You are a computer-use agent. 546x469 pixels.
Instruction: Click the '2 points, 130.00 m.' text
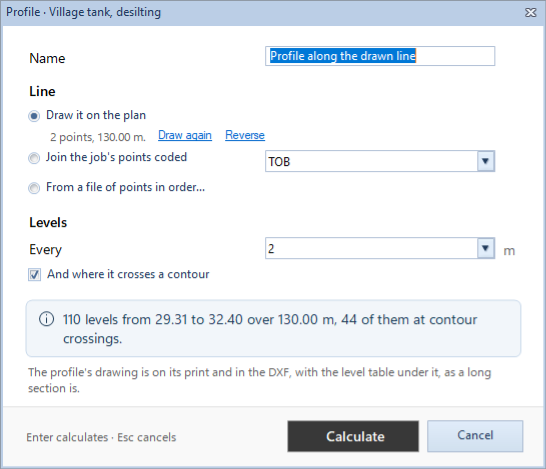point(98,137)
